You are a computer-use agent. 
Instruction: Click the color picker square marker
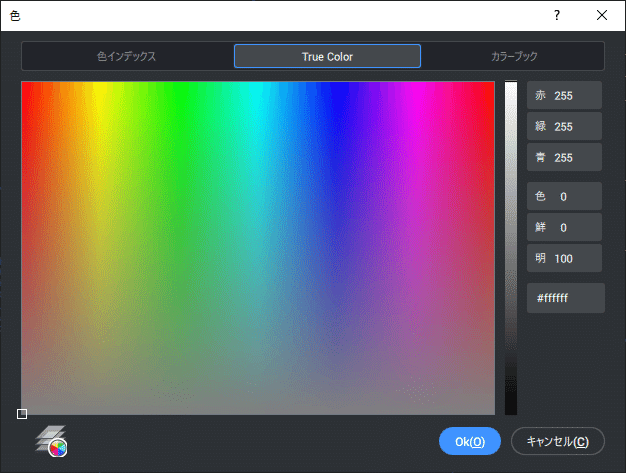coord(22,414)
